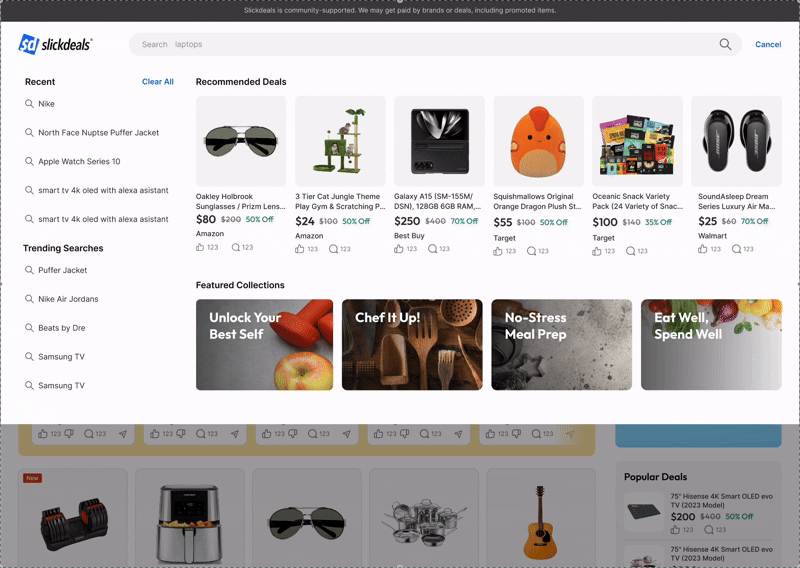The width and height of the screenshot is (800, 568).
Task: Open comments on Galaxy A15 deal
Action: pos(432,249)
